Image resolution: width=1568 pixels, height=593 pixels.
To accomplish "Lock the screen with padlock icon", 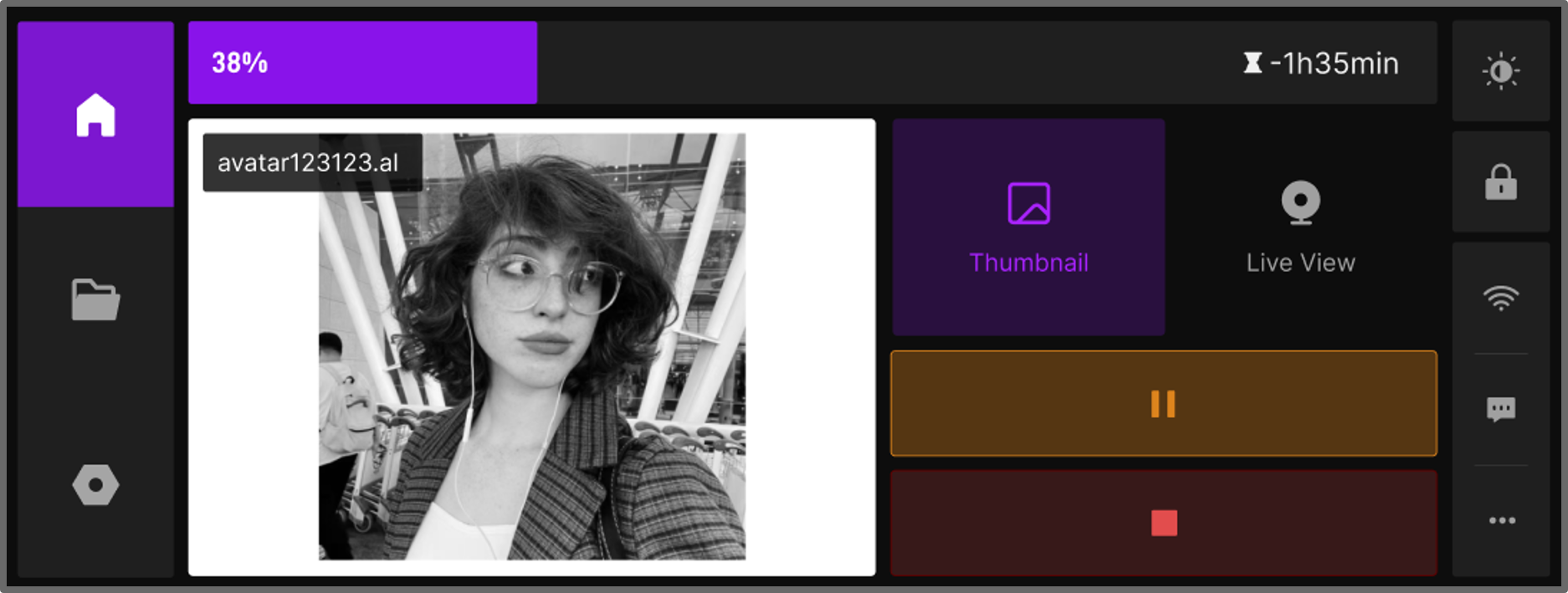I will point(1501,181).
